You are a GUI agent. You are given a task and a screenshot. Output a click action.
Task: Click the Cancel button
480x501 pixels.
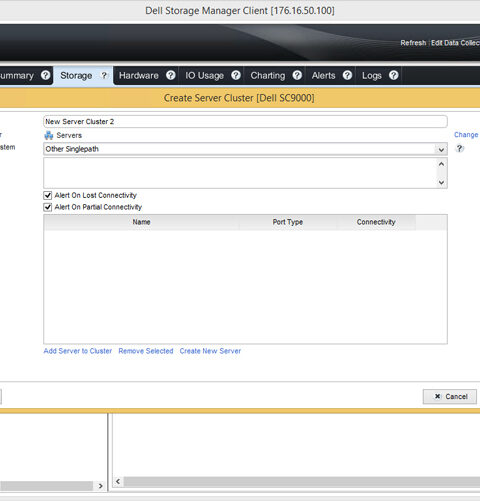(x=450, y=396)
